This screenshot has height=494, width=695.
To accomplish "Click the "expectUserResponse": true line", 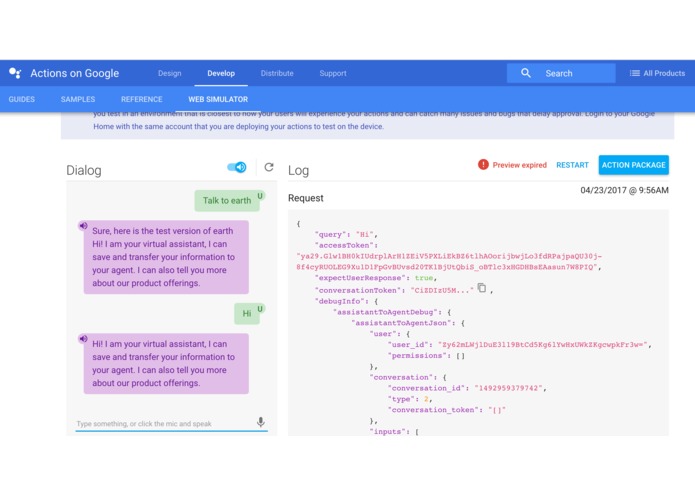I will point(376,278).
